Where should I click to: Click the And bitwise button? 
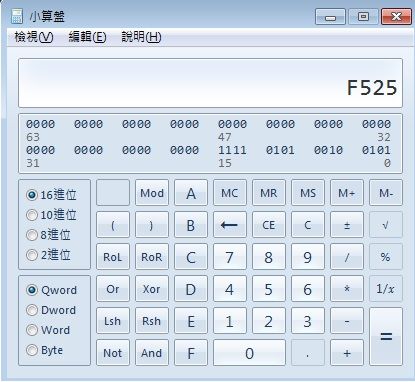click(x=152, y=353)
